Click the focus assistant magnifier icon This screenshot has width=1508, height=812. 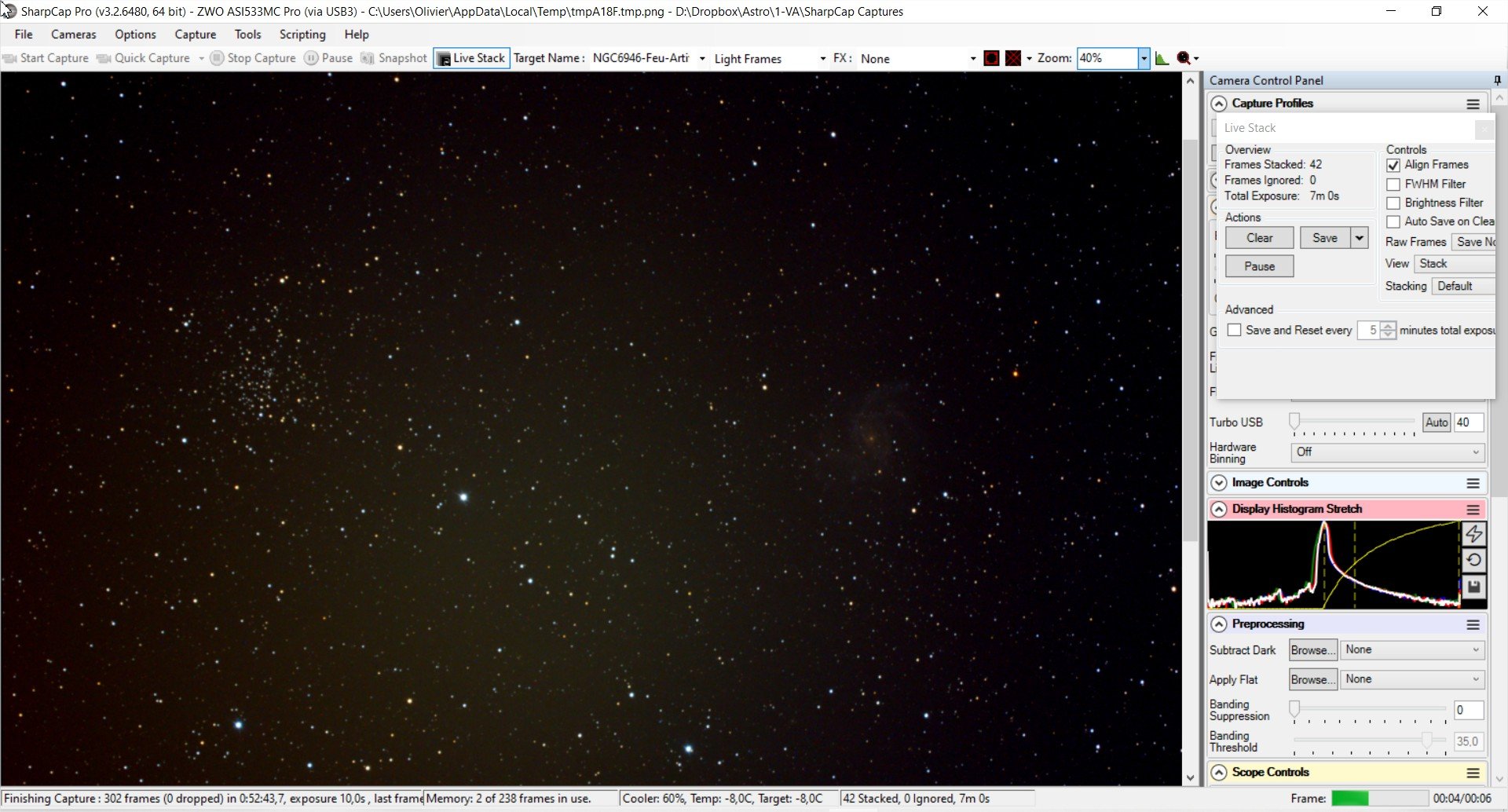tap(1184, 58)
